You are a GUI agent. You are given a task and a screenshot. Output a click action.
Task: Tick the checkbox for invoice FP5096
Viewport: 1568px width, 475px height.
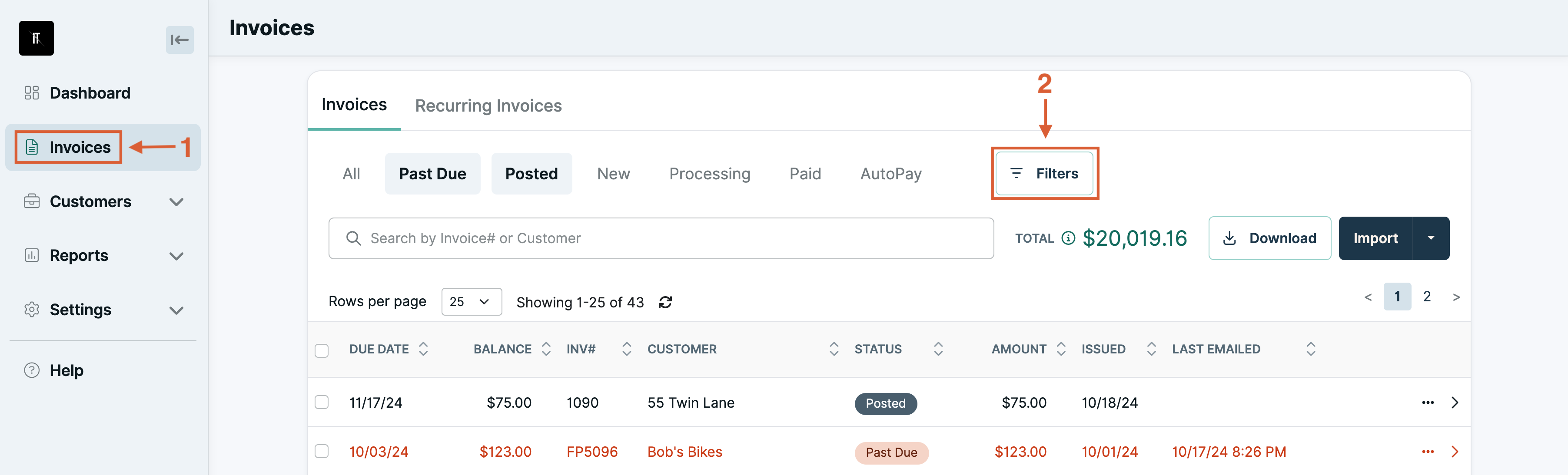pyautogui.click(x=322, y=451)
